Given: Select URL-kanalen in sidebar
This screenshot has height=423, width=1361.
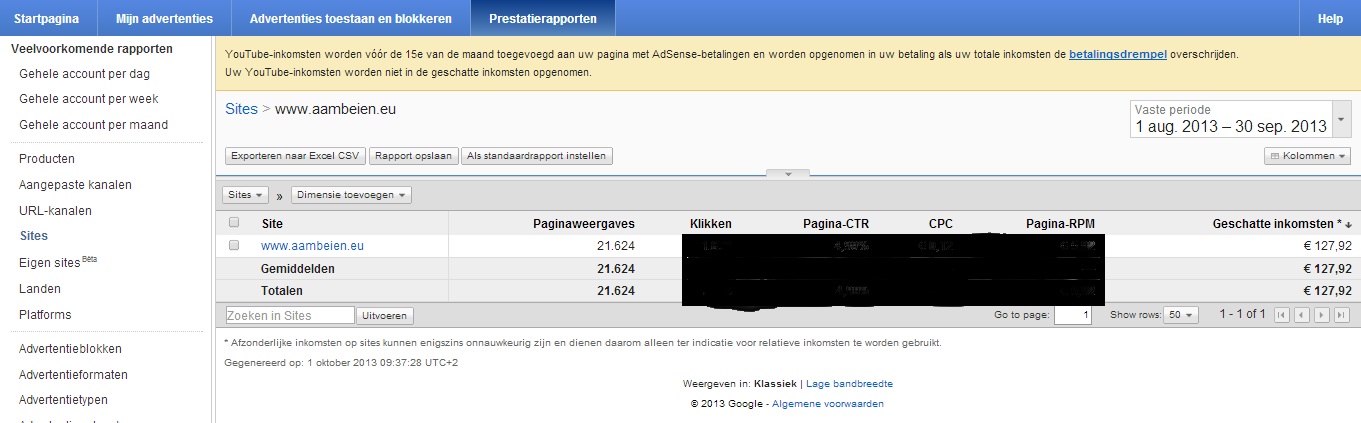Looking at the screenshot, I should point(55,211).
